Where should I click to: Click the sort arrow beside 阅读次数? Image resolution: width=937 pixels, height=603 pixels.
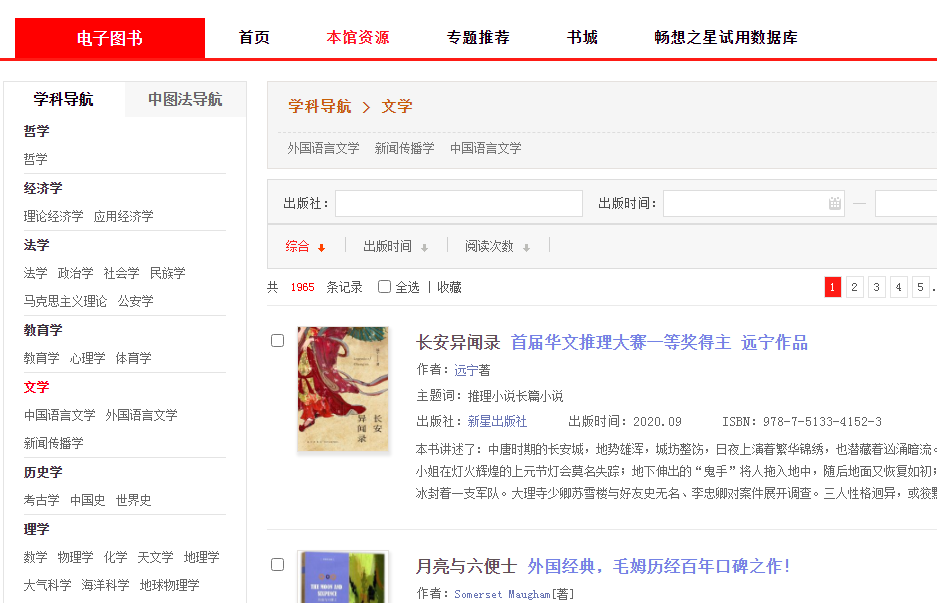pyautogui.click(x=526, y=247)
